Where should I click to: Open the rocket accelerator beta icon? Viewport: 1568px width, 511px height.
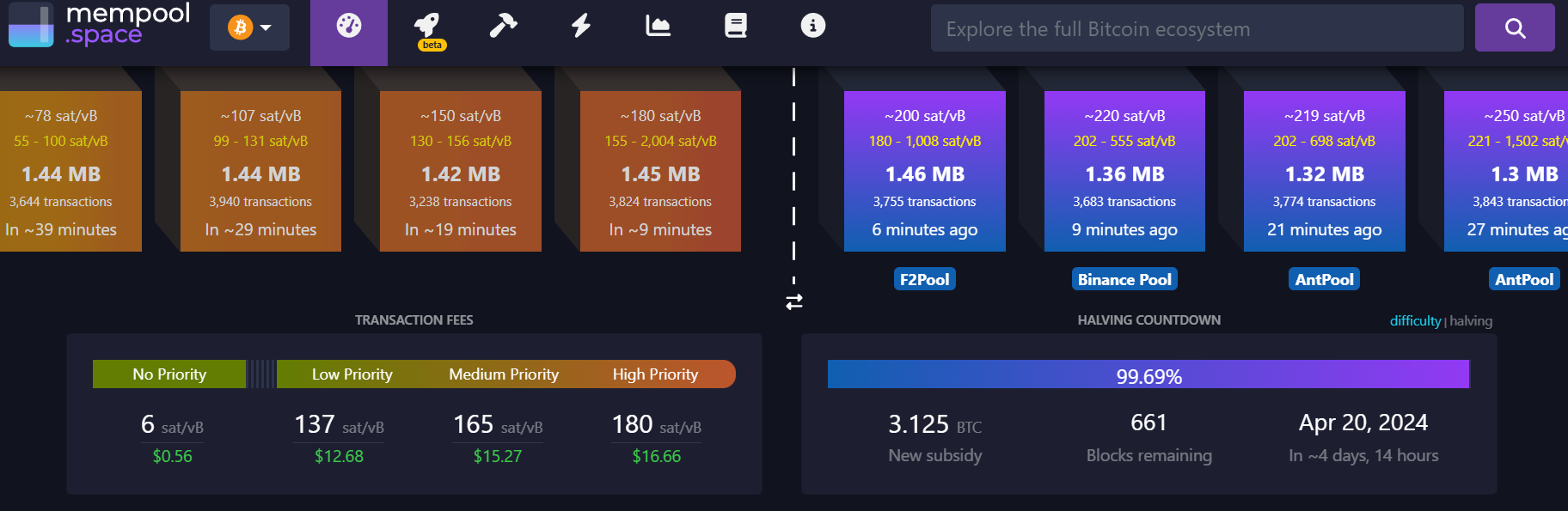tap(427, 27)
